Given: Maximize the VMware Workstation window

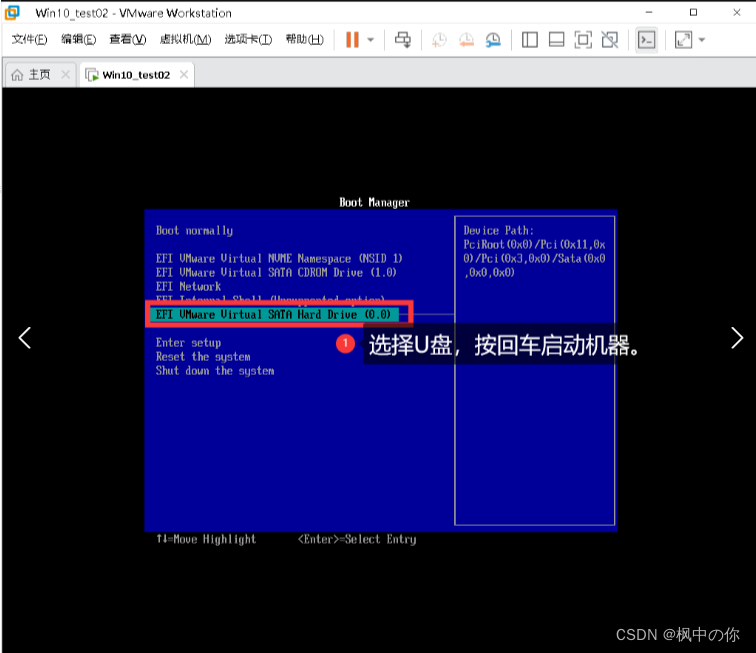Looking at the screenshot, I should [x=693, y=13].
